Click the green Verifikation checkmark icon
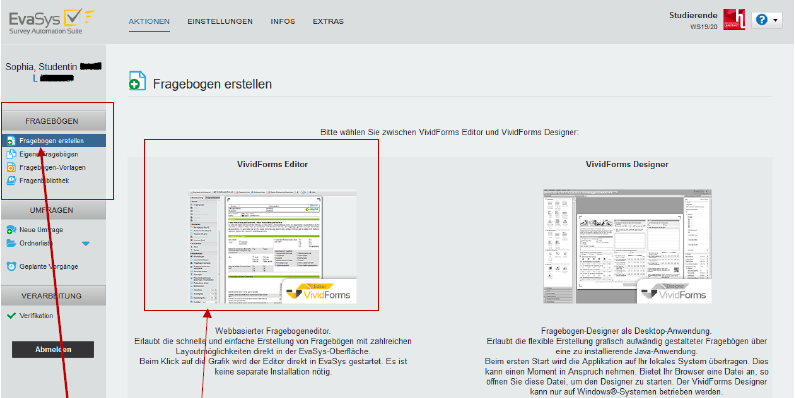Viewport: 795px width, 398px height. coord(11,315)
